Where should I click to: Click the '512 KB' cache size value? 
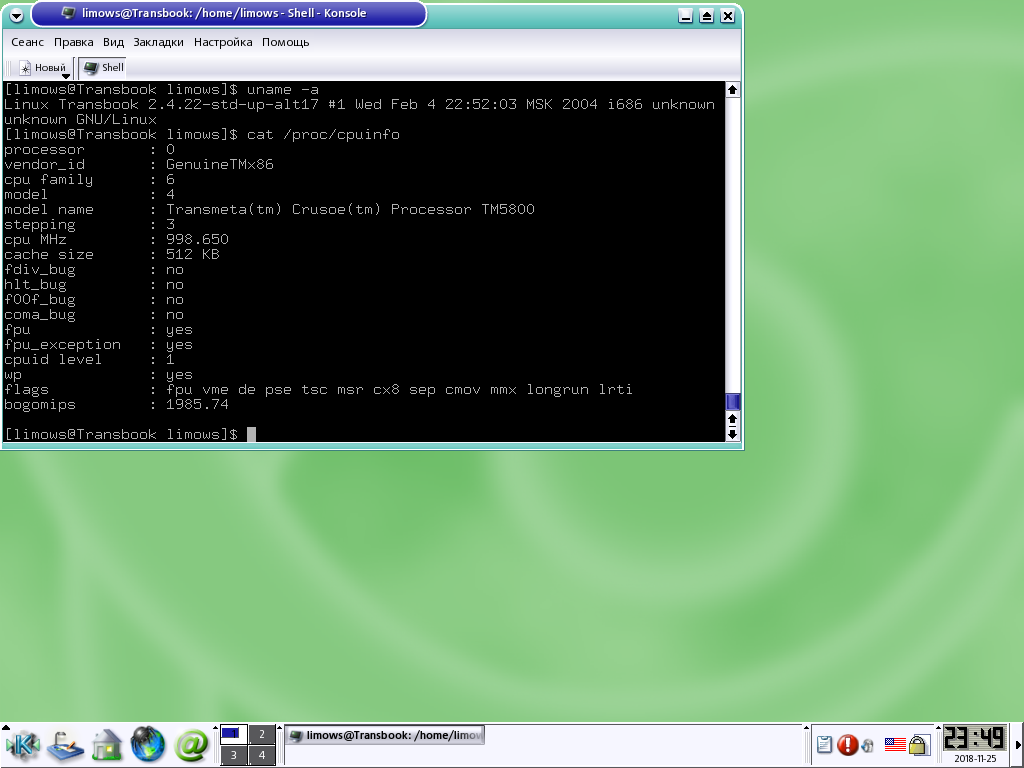pos(193,255)
